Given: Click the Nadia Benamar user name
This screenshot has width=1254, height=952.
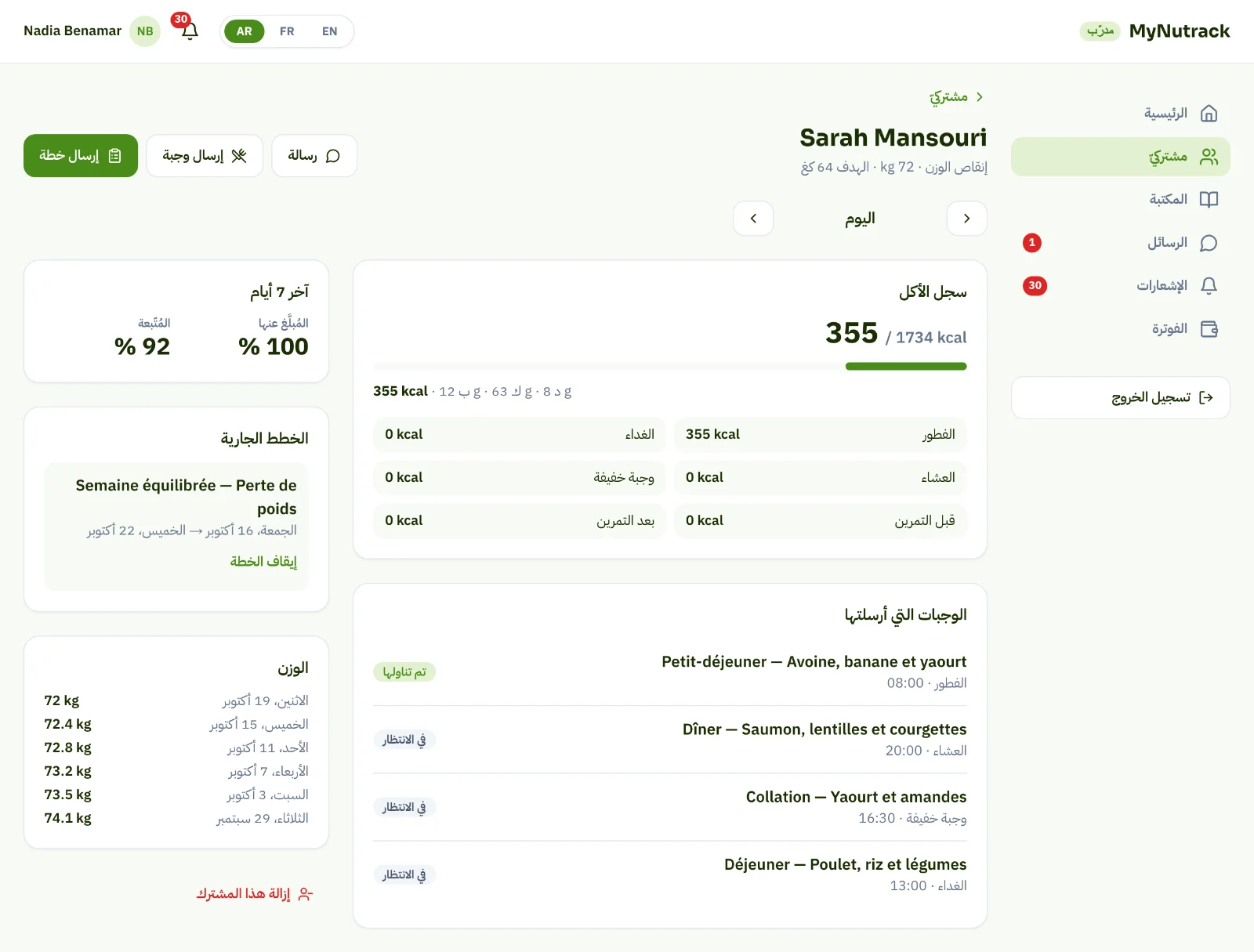Looking at the screenshot, I should (72, 31).
